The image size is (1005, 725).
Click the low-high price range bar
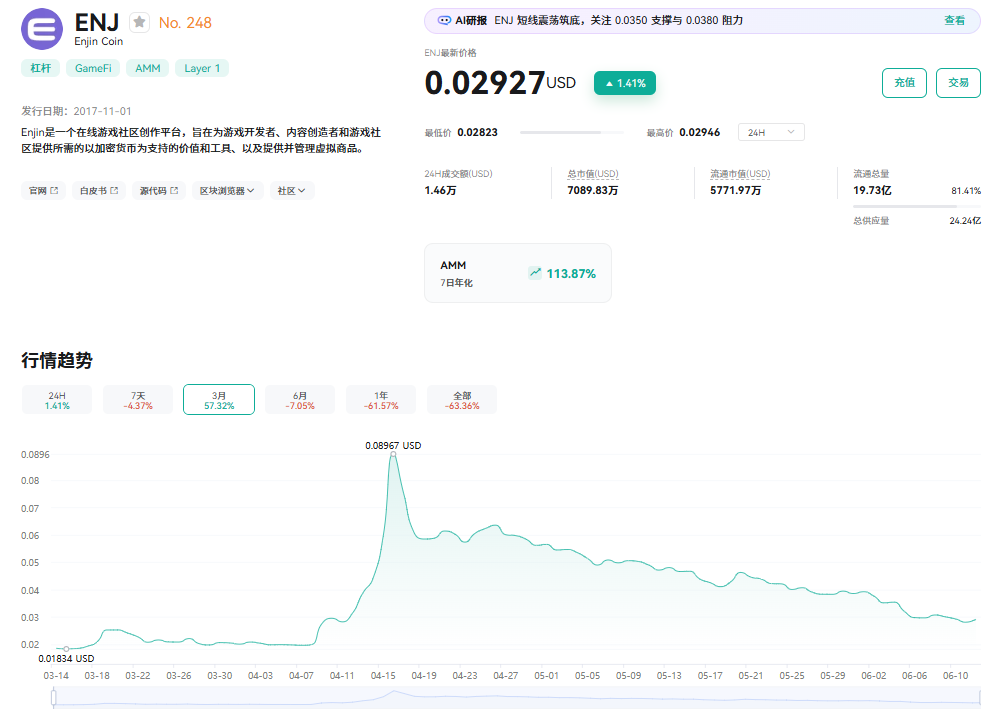(x=572, y=133)
